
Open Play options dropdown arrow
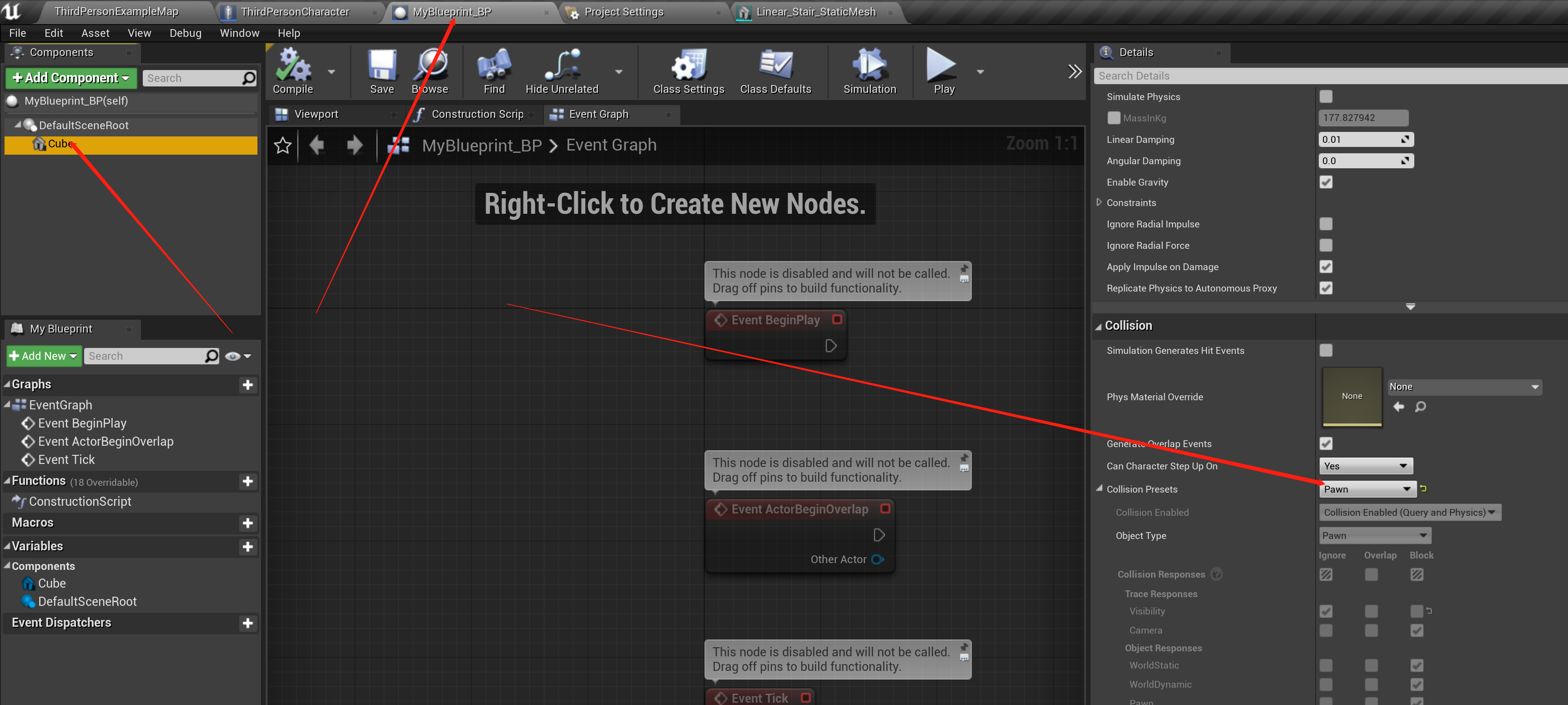pos(980,72)
